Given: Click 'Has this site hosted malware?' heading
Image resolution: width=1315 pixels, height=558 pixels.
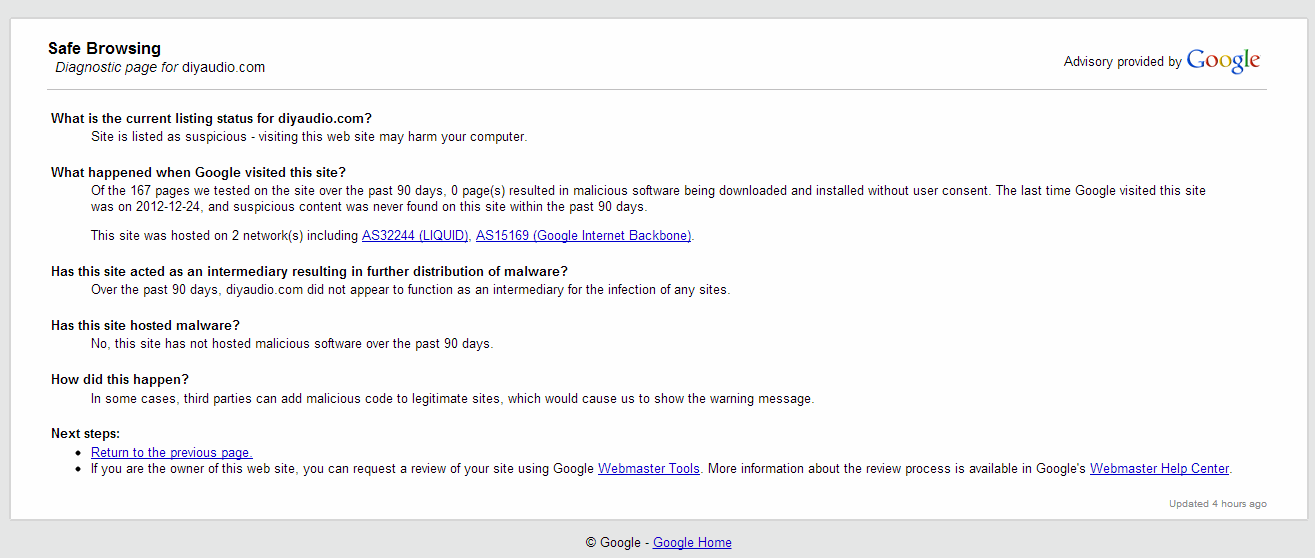Looking at the screenshot, I should (145, 326).
